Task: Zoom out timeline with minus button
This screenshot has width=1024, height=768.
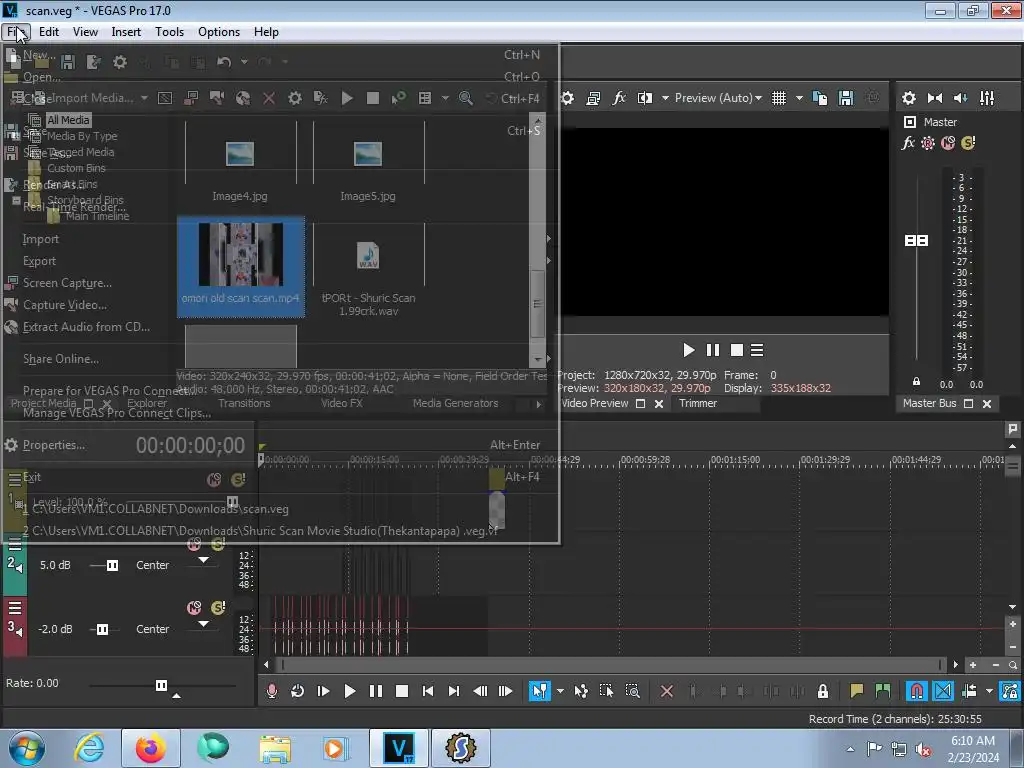Action: (x=995, y=665)
